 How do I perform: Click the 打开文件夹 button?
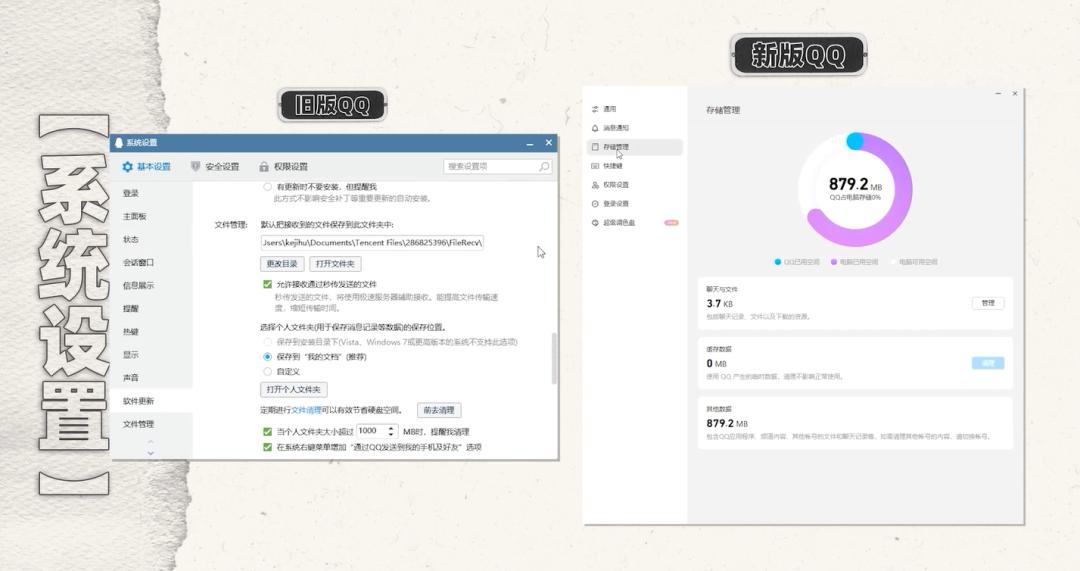coord(335,264)
